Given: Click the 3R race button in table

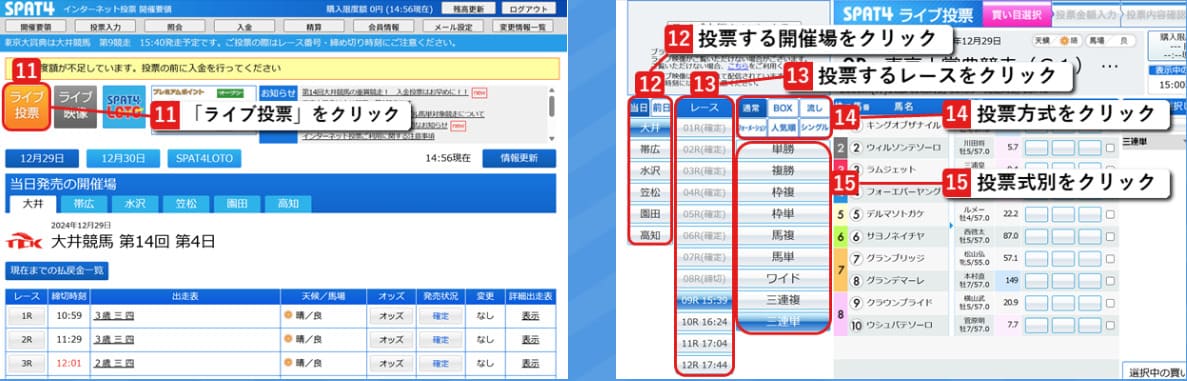Looking at the screenshot, I should 26,364.
